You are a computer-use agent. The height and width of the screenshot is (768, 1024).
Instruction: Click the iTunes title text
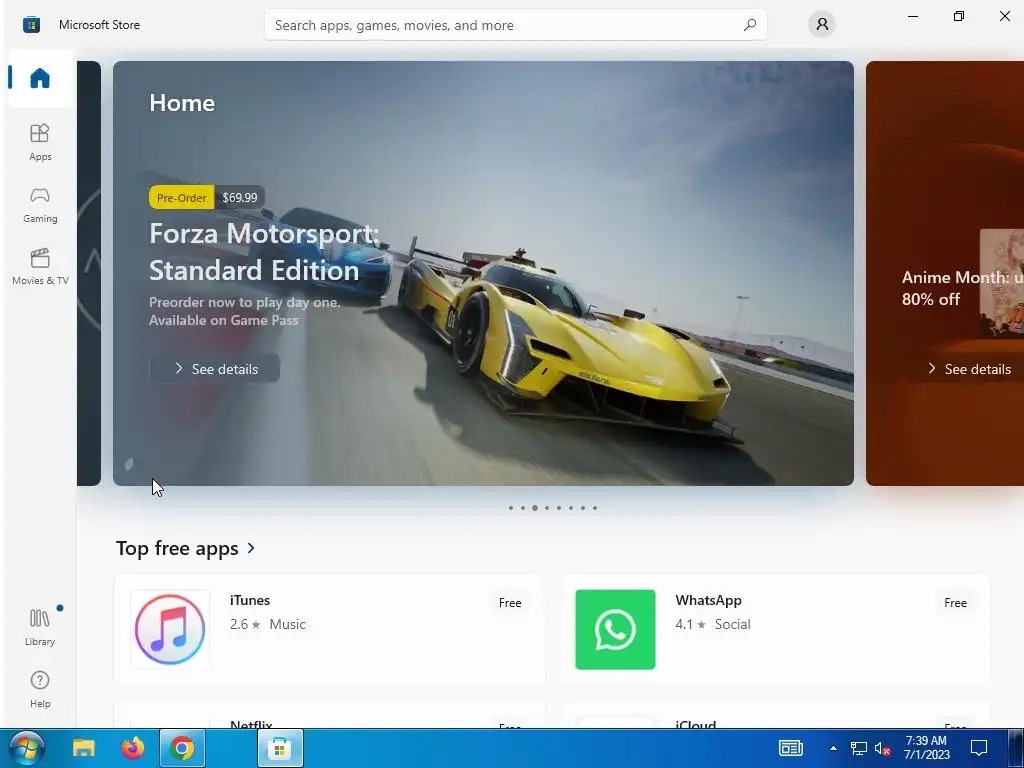(249, 600)
